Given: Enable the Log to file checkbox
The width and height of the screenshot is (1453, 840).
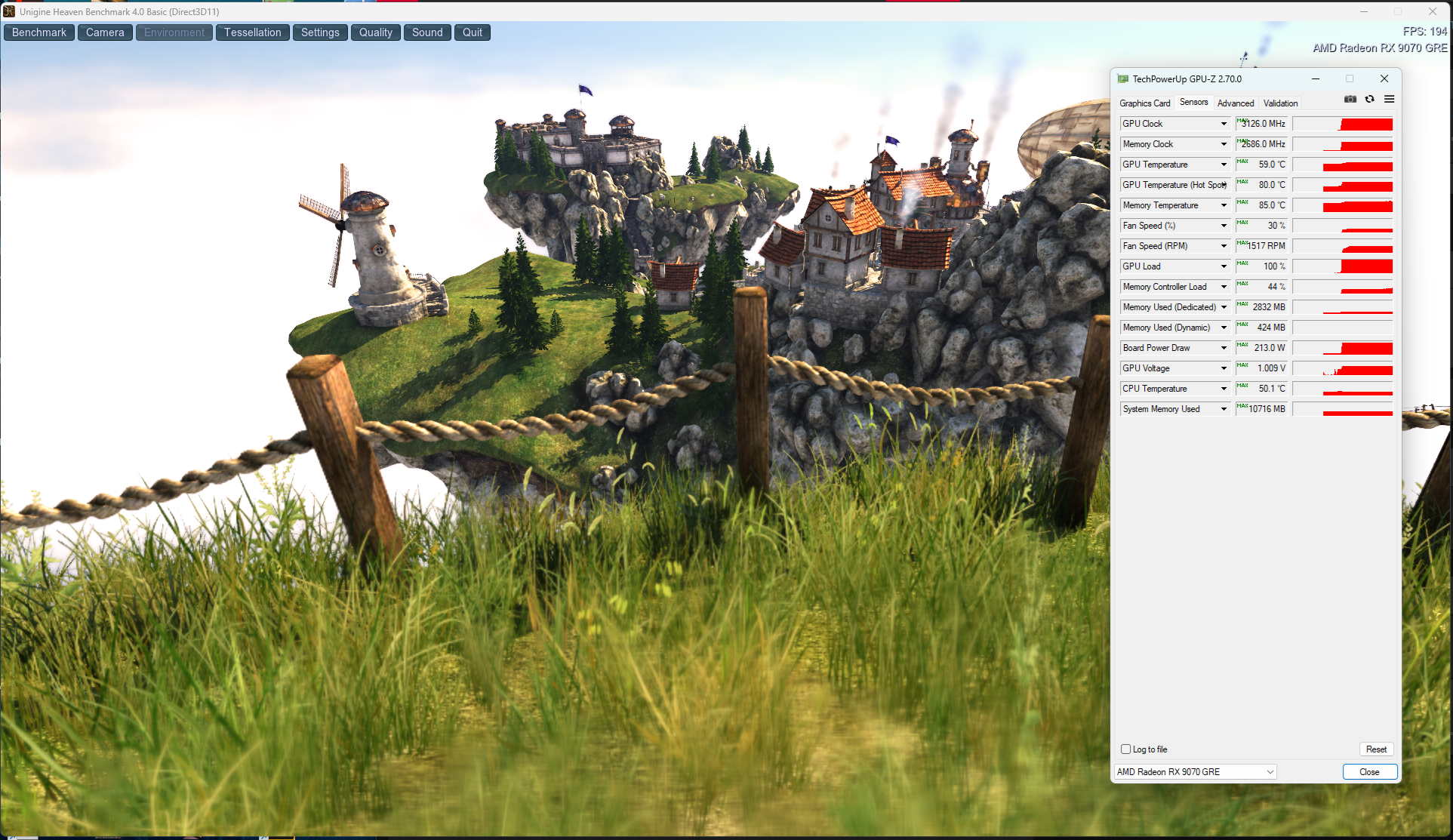Looking at the screenshot, I should coord(1125,749).
